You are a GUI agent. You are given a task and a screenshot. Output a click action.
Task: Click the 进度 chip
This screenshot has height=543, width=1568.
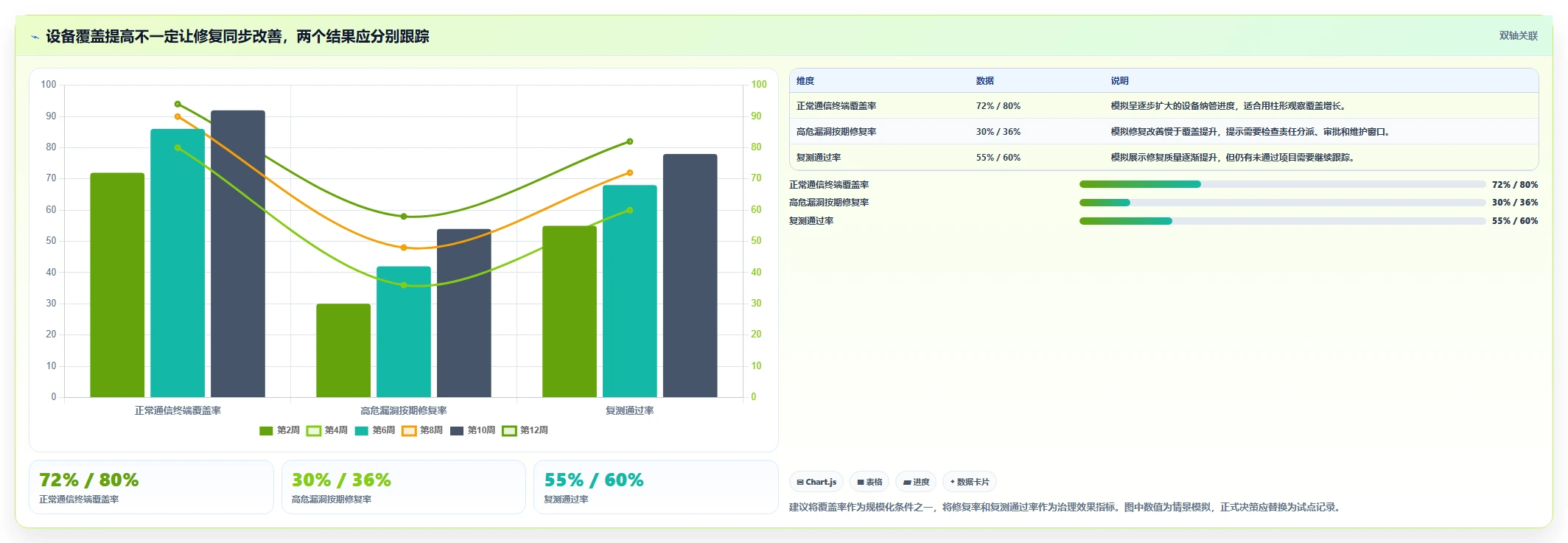tap(916, 482)
